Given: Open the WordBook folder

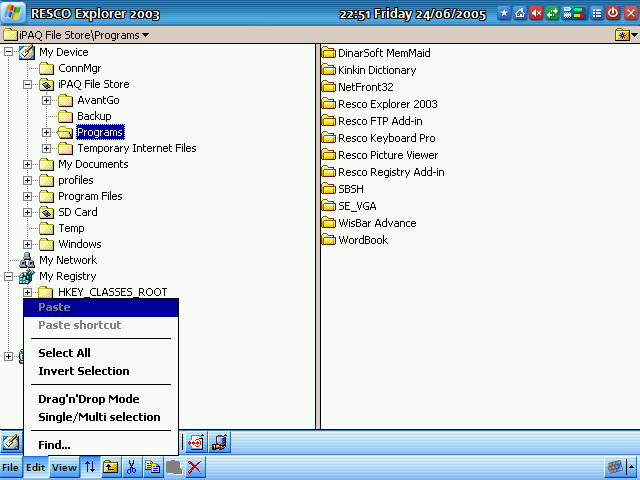Looking at the screenshot, I should click(x=355, y=240).
